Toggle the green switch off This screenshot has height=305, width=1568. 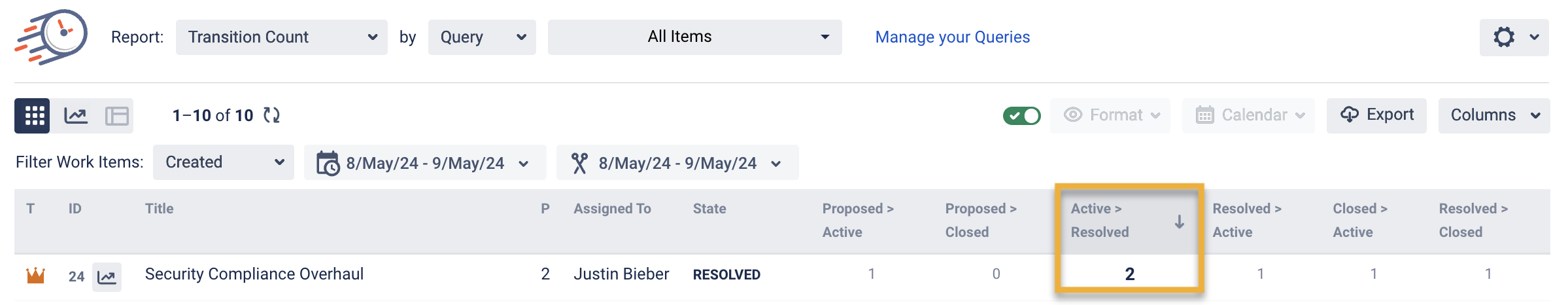[x=1021, y=116]
